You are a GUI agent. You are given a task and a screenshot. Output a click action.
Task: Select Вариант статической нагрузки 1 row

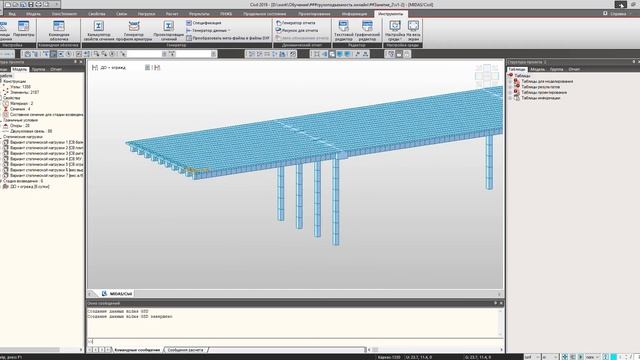point(46,142)
